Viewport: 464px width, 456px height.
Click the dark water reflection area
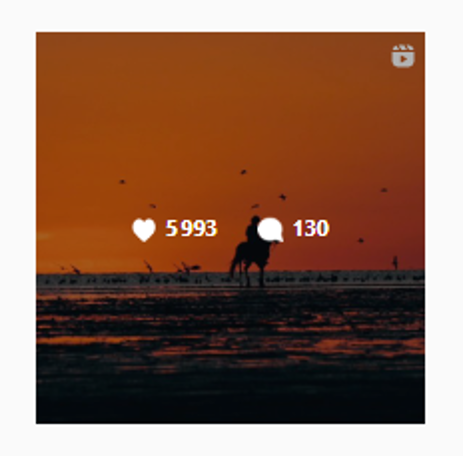pyautogui.click(x=230, y=353)
